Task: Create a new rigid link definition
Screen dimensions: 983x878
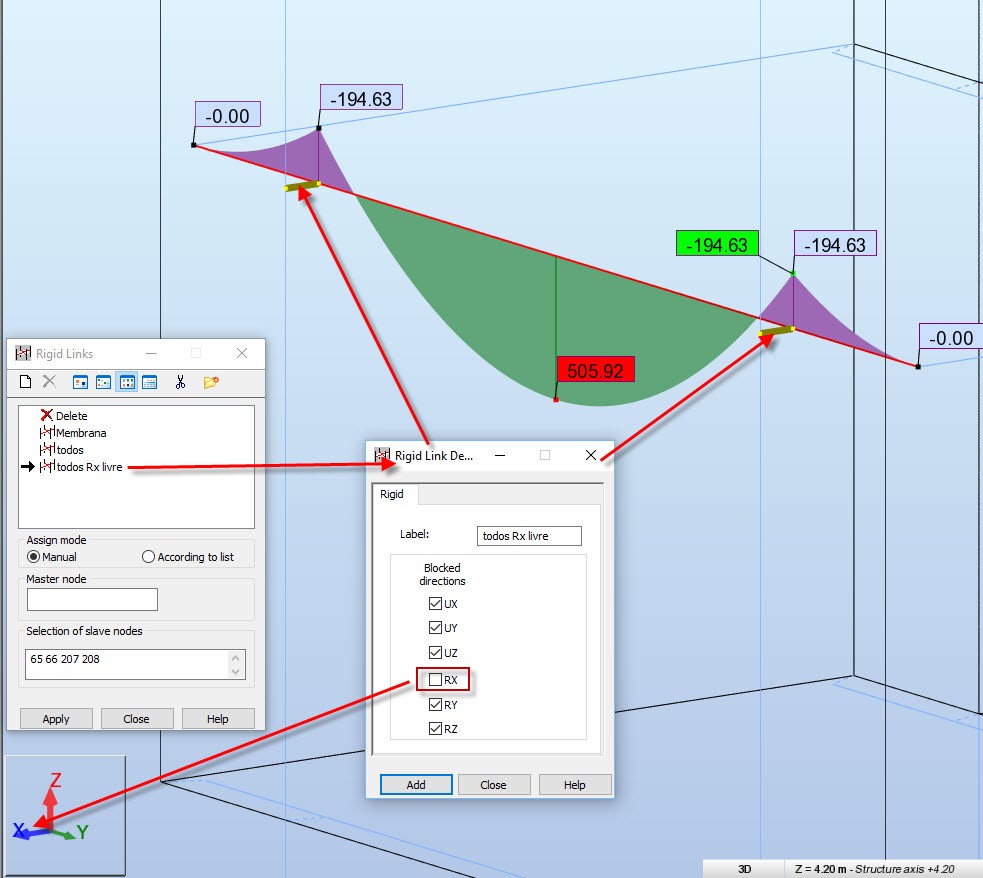Action: click(24, 381)
